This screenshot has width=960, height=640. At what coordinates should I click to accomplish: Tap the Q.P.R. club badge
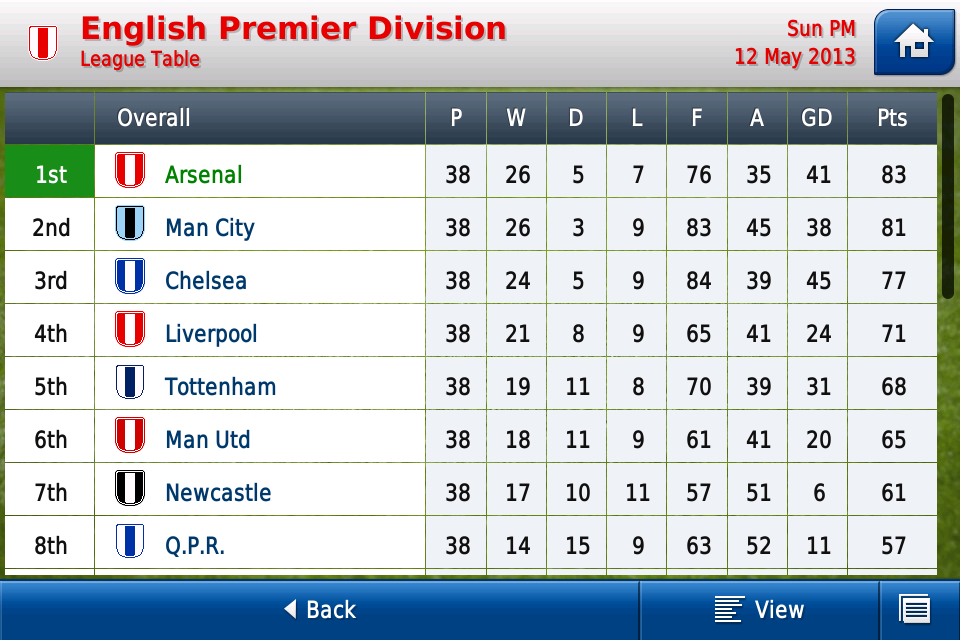pyautogui.click(x=130, y=541)
